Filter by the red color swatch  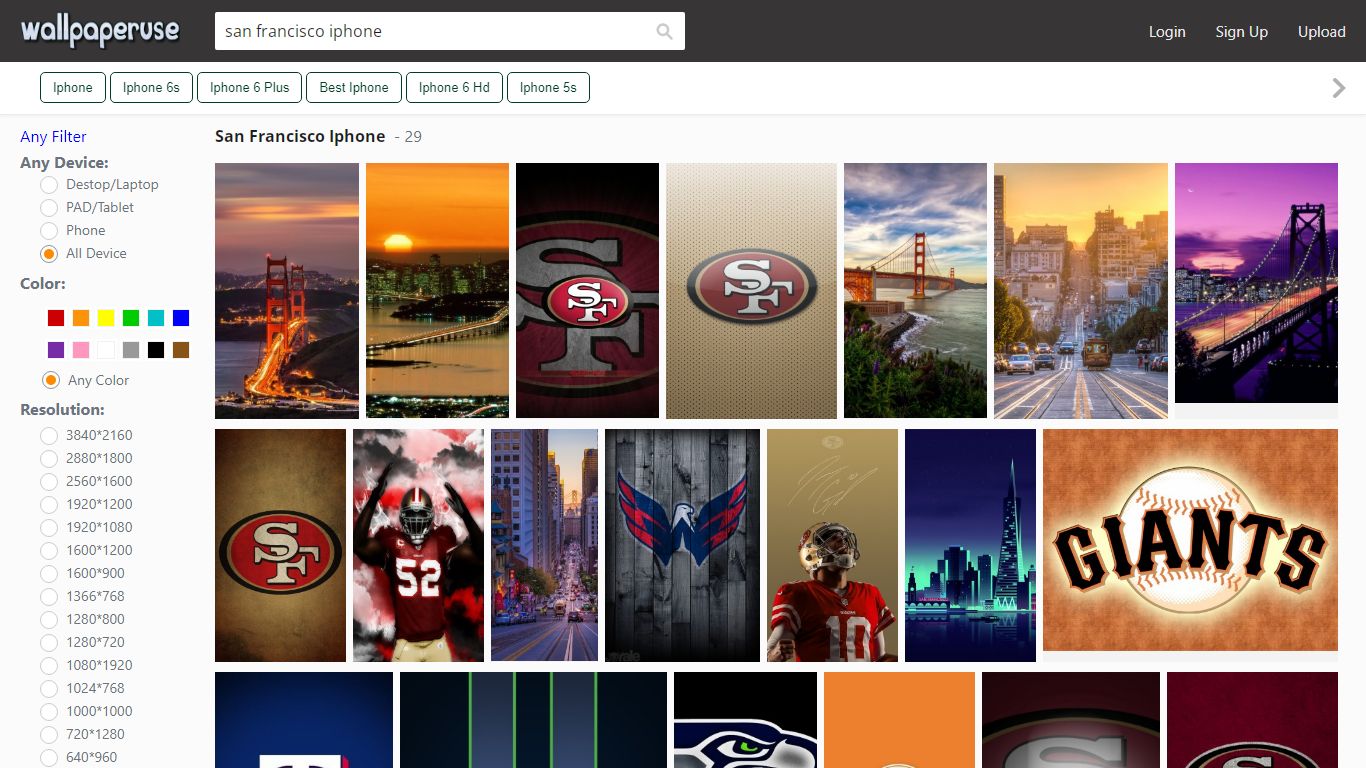[x=56, y=318]
